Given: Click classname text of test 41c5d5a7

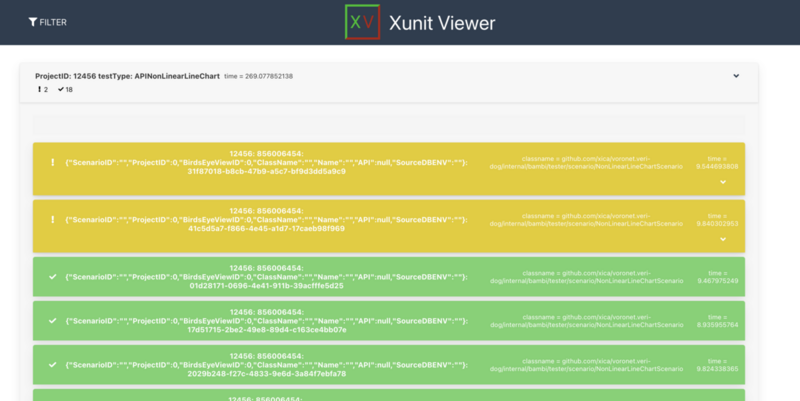Looking at the screenshot, I should click(586, 219).
